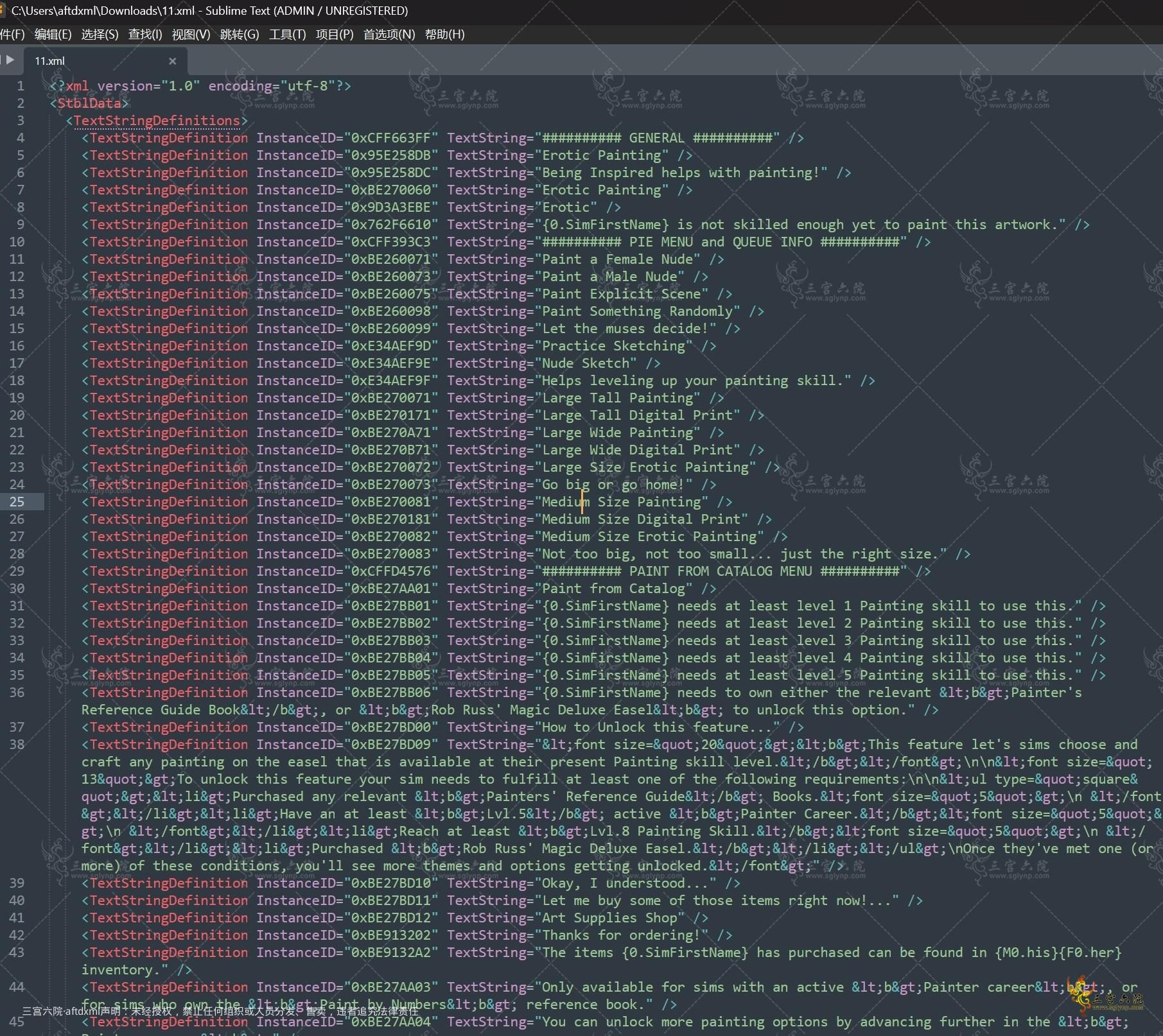
Task: Click the text "How to Unlock this feature..."
Action: (x=657, y=727)
